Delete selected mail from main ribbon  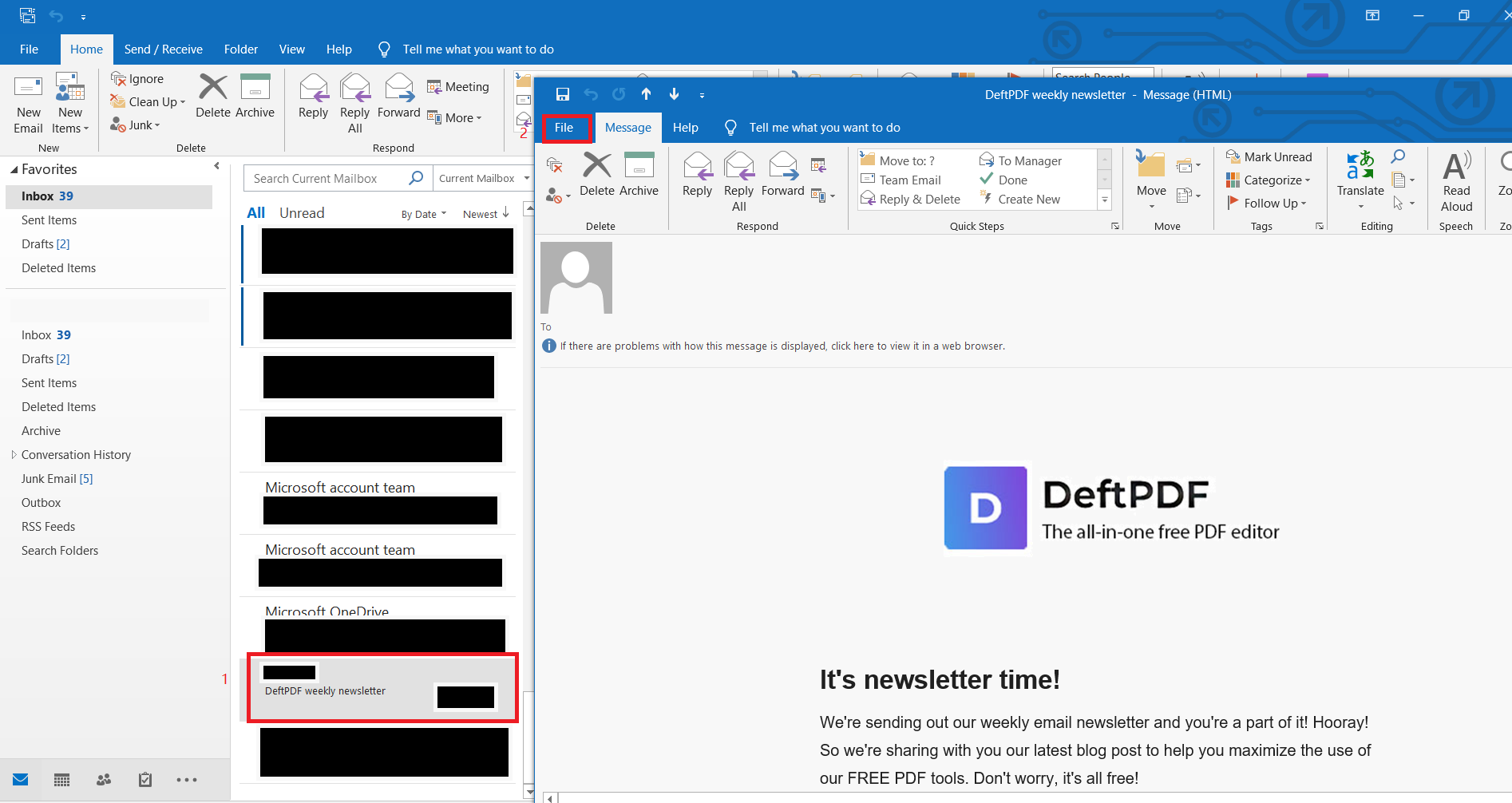click(213, 97)
